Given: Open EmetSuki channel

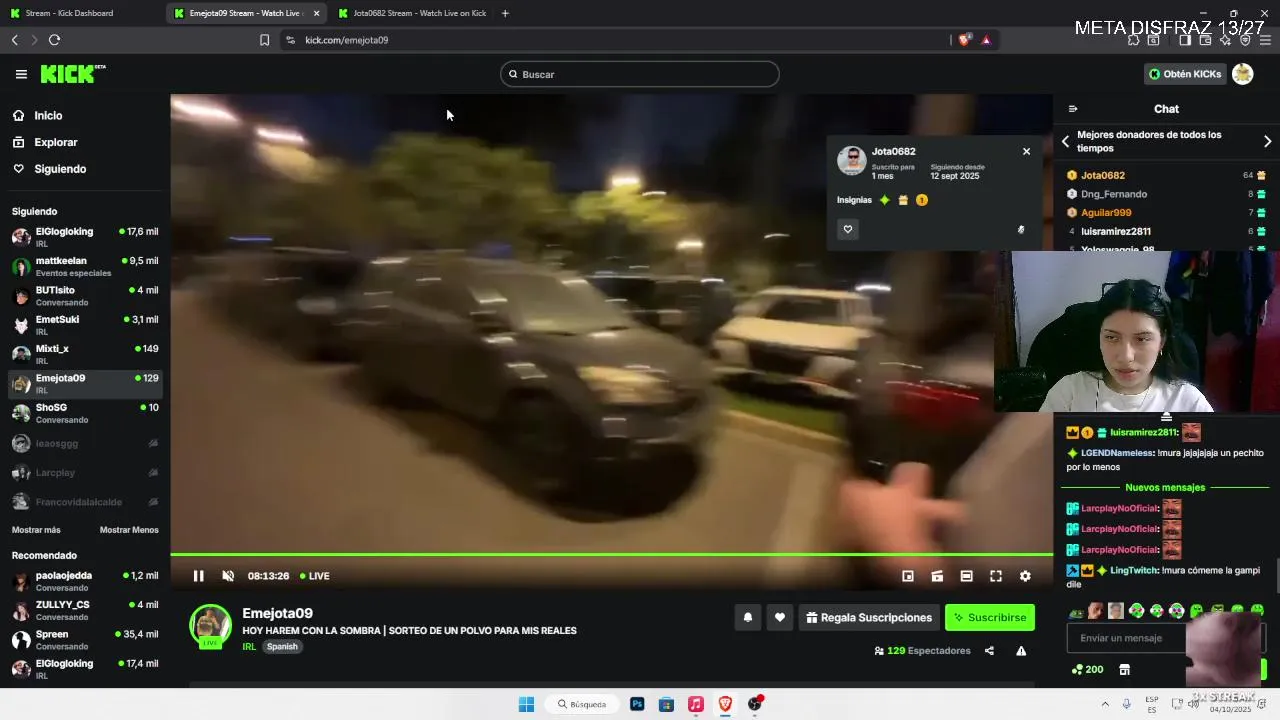Looking at the screenshot, I should point(84,325).
